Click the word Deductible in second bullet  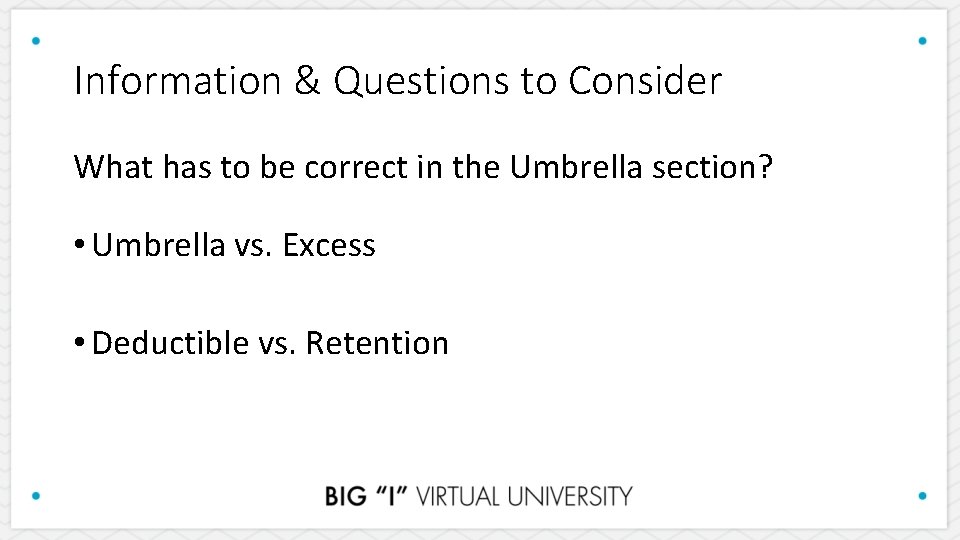coord(171,343)
